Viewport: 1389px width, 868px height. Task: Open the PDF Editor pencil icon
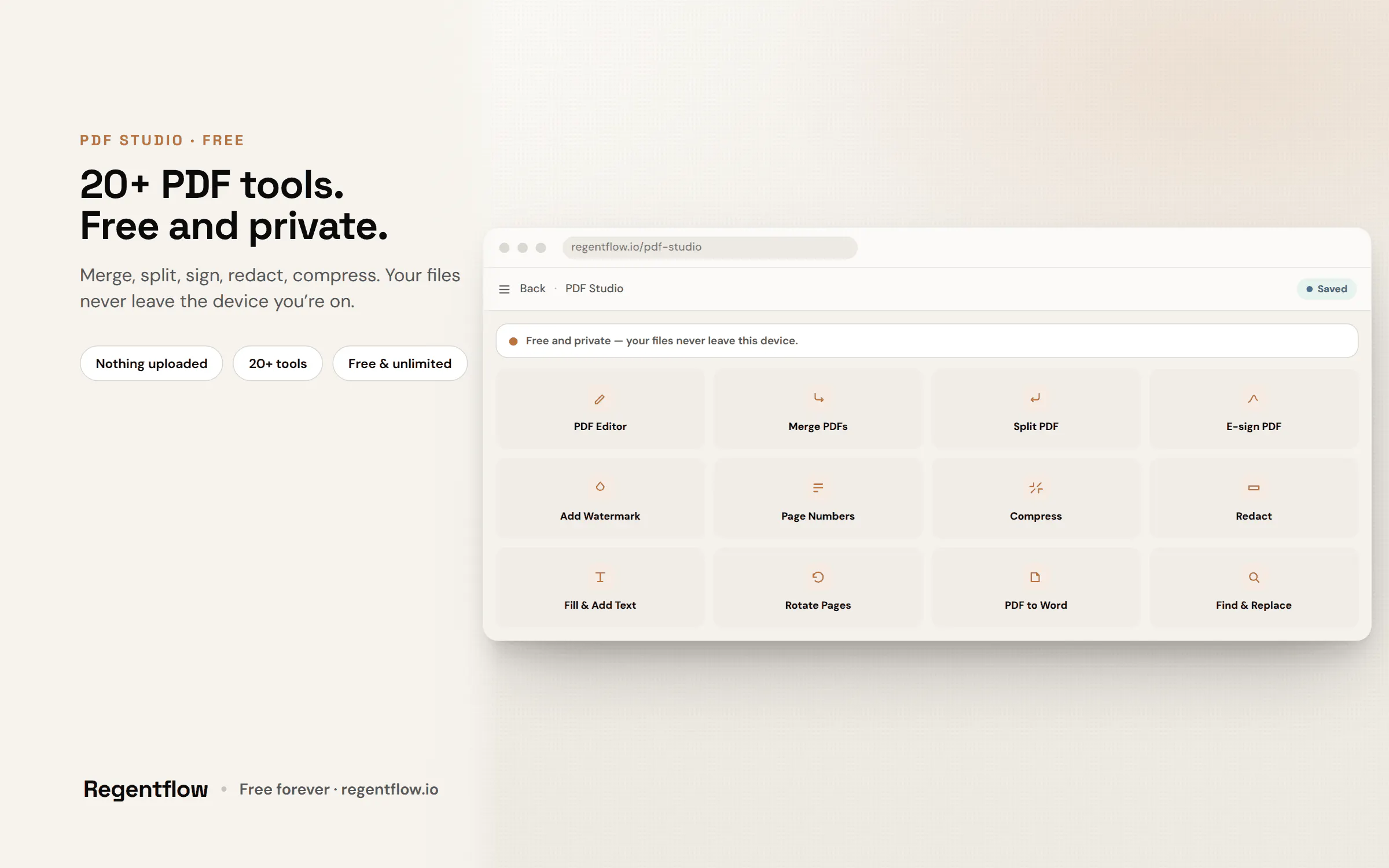tap(600, 399)
